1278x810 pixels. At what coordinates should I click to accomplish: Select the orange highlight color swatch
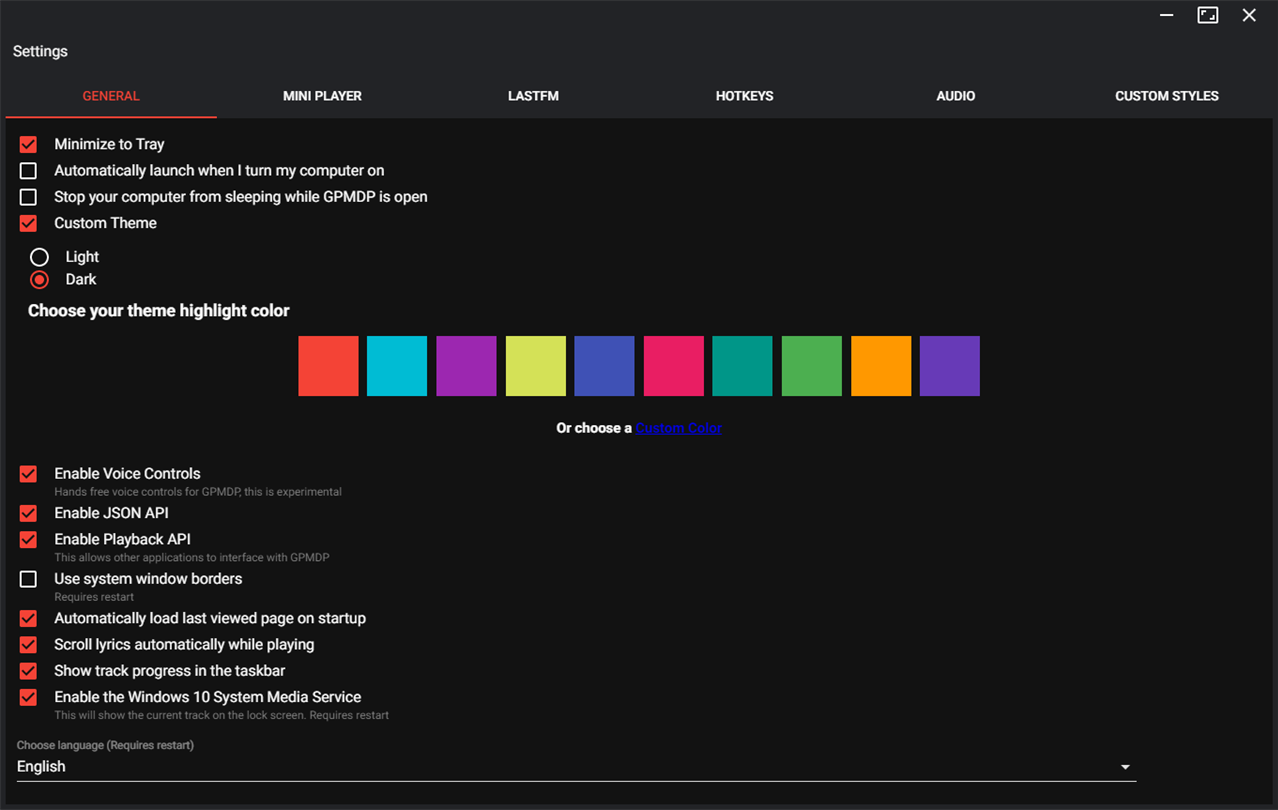(x=881, y=366)
